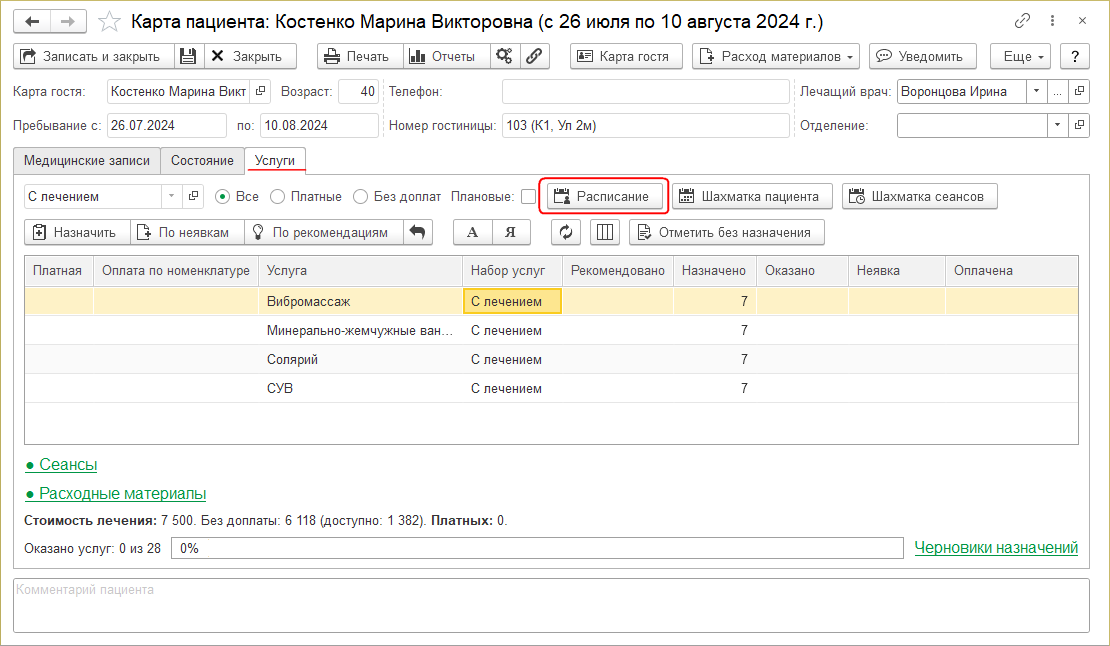This screenshot has height=646, width=1110.
Task: Open the Черновики назначений link
Action: tap(996, 548)
